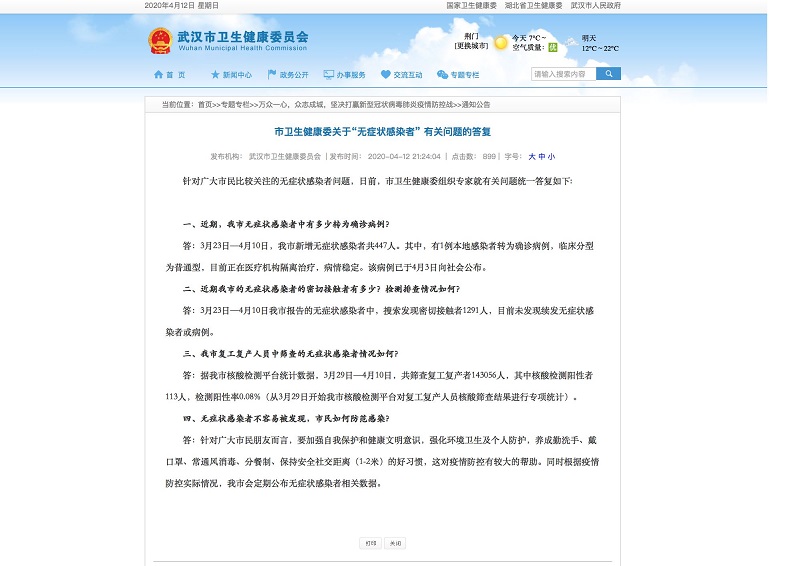This screenshot has height=566, width=800.
Task: Click the monitor icon for 办事服务
Action: (x=329, y=75)
